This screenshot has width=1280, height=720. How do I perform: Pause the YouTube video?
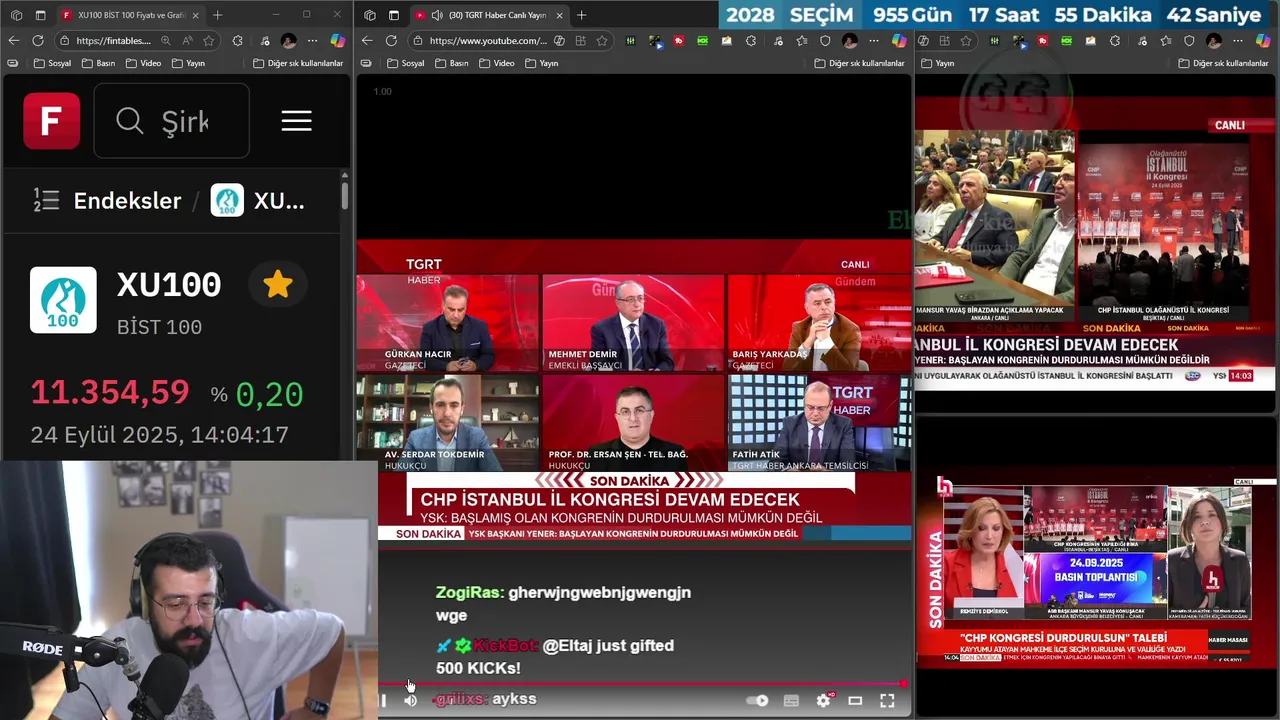[383, 700]
